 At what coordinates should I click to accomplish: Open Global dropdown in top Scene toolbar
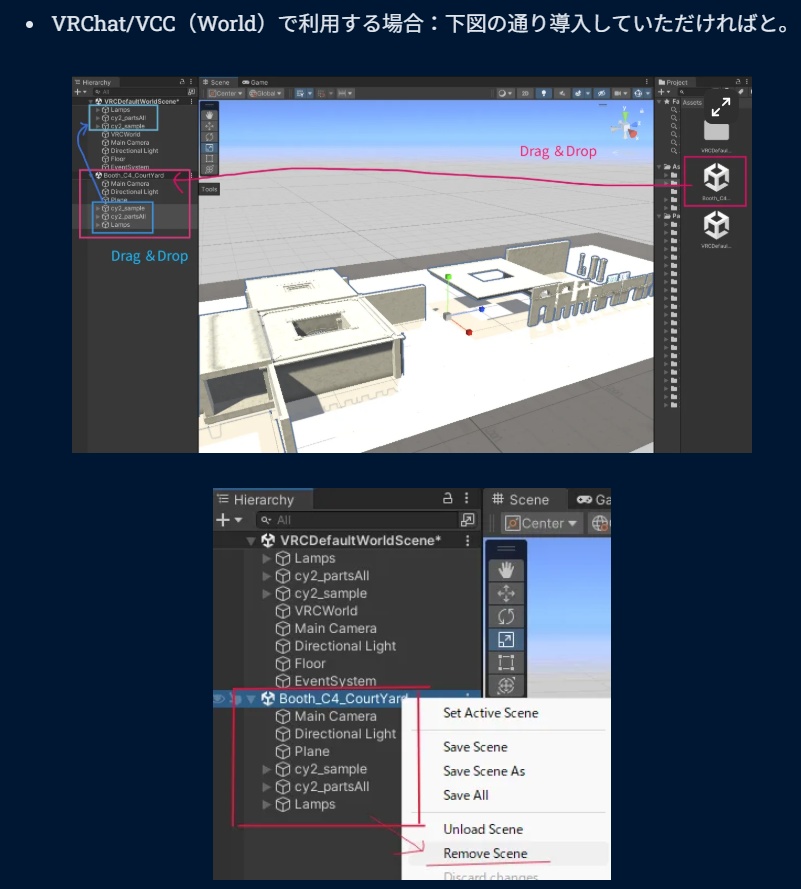point(265,93)
